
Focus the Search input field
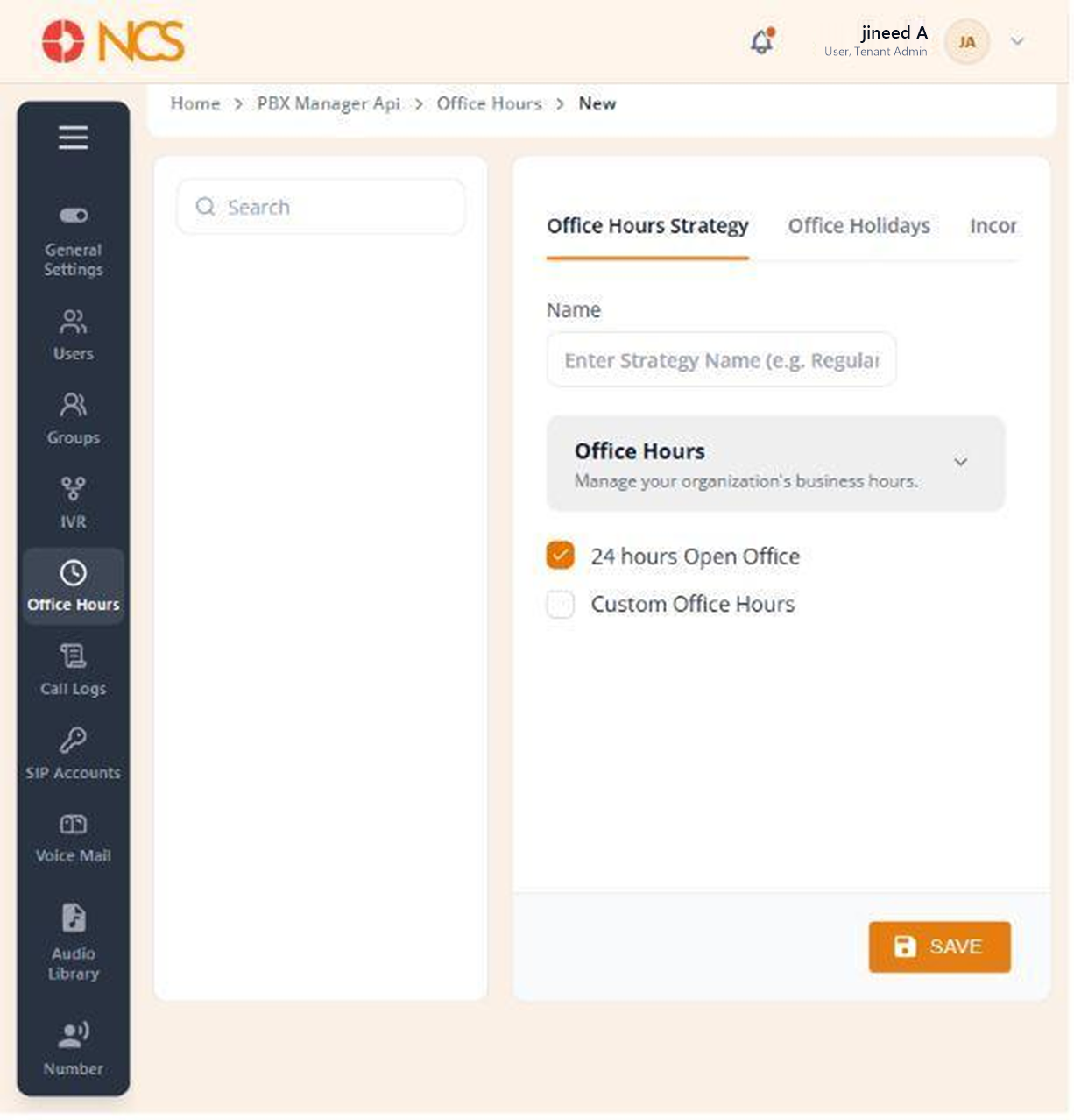(321, 207)
